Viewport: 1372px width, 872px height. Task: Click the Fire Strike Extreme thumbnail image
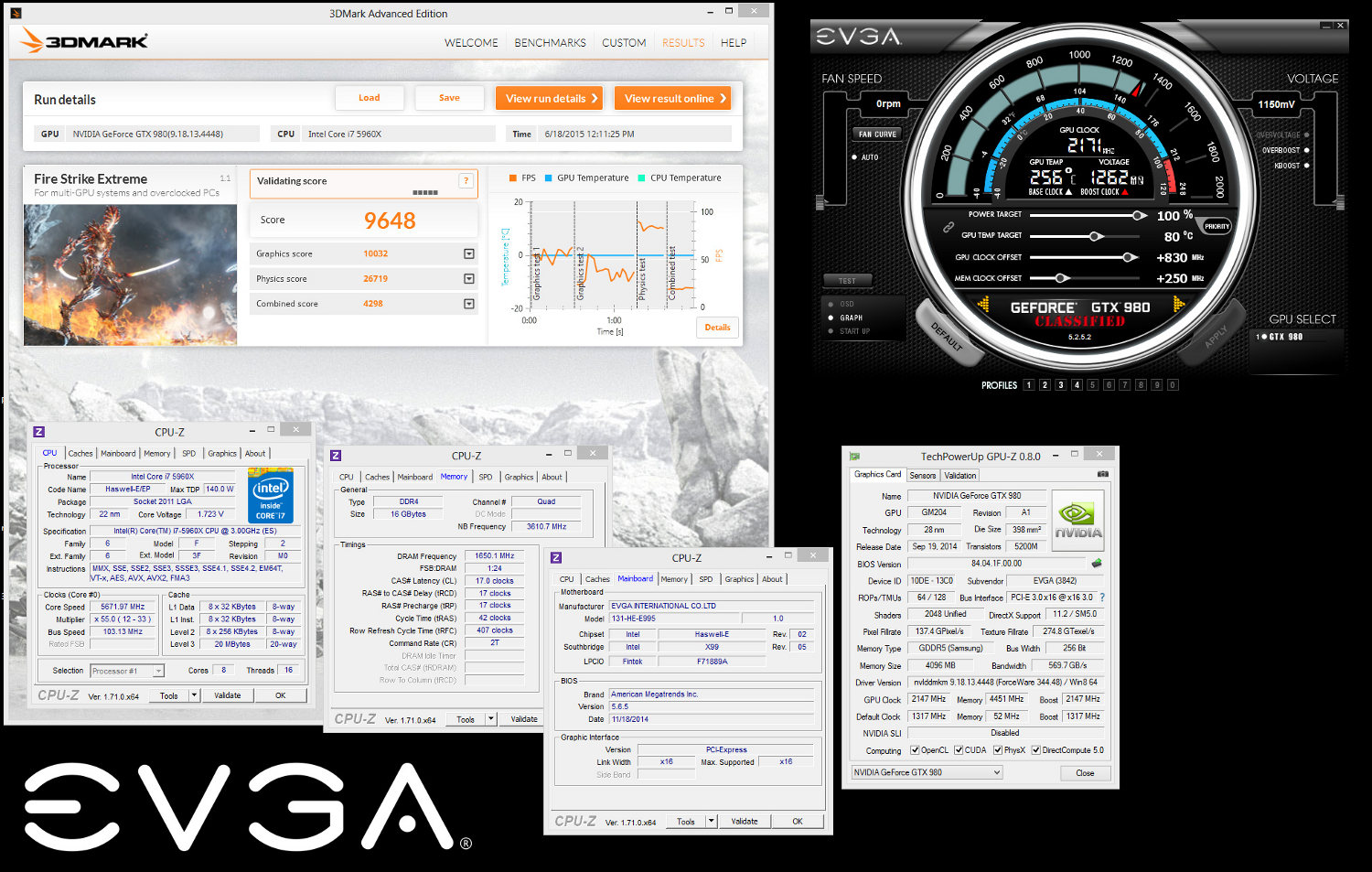130,275
